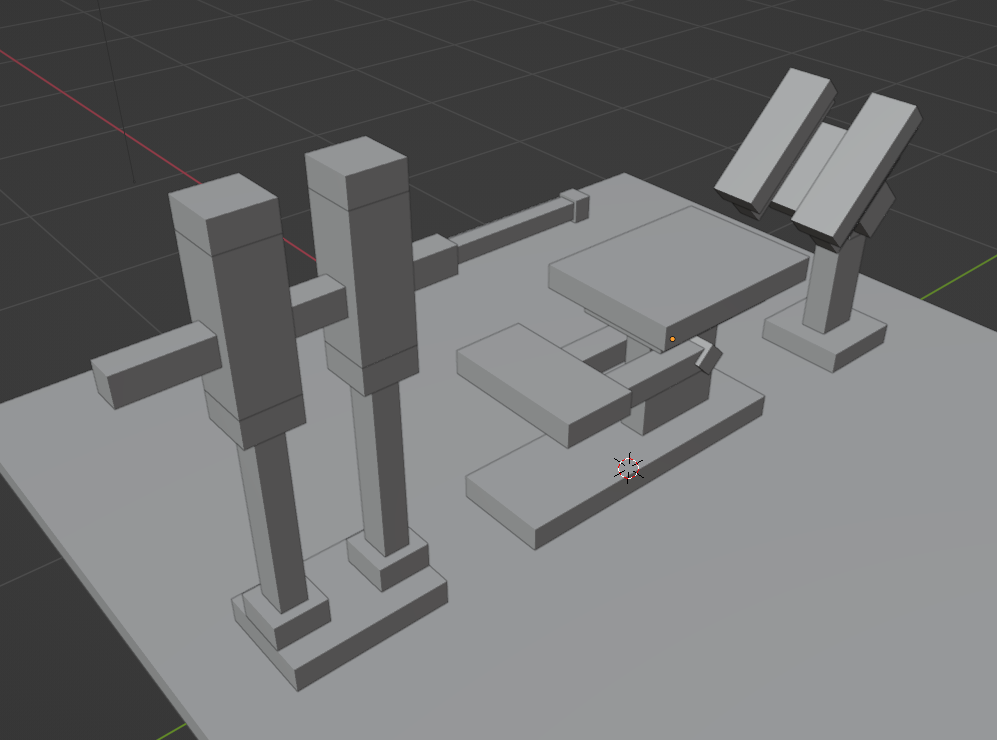
Task: Select the long thin rod behind pillars
Action: tap(510, 226)
